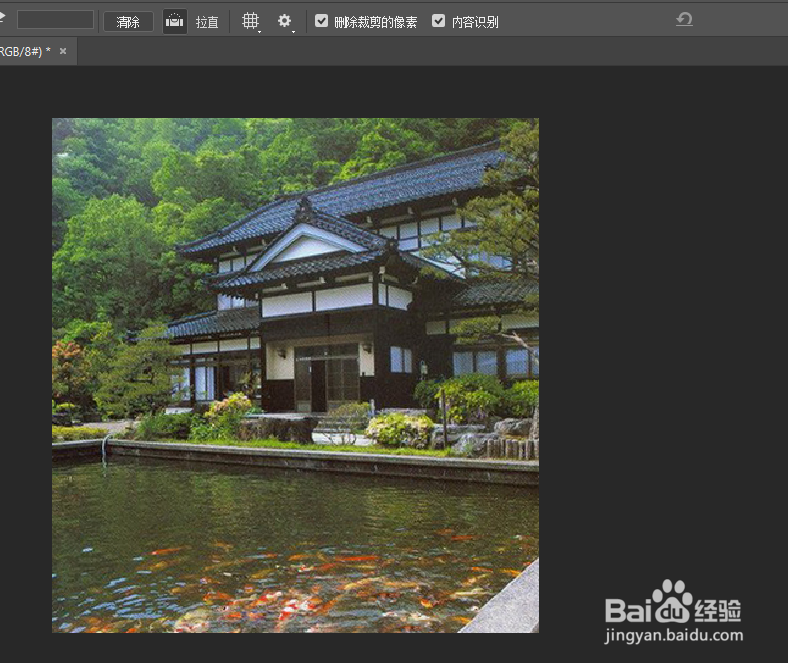The width and height of the screenshot is (788, 663).
Task: Close the RGB/8# document tab
Action: 63,51
